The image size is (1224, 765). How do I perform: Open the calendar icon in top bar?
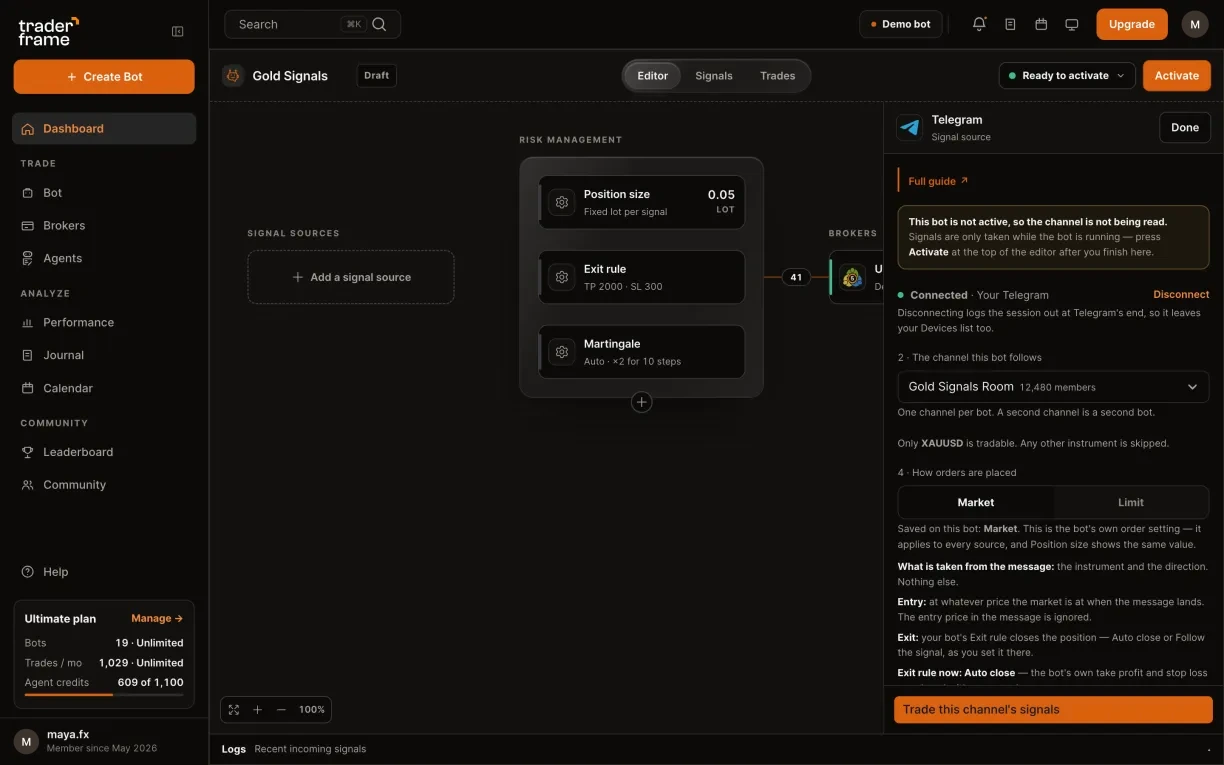pyautogui.click(x=1041, y=24)
